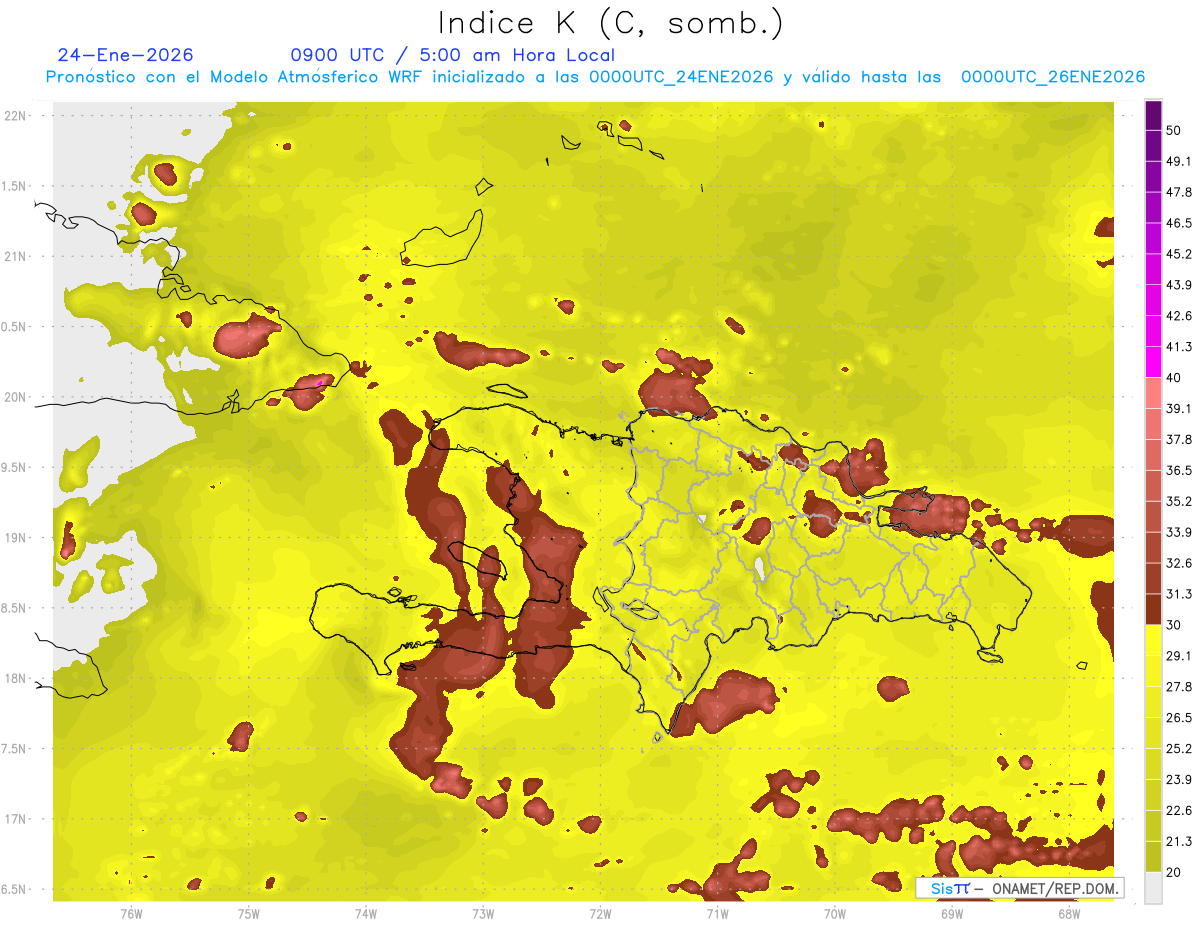Viewport: 1200px width, 927px height.
Task: Click the colorbar value '49.1'
Action: tap(1178, 161)
